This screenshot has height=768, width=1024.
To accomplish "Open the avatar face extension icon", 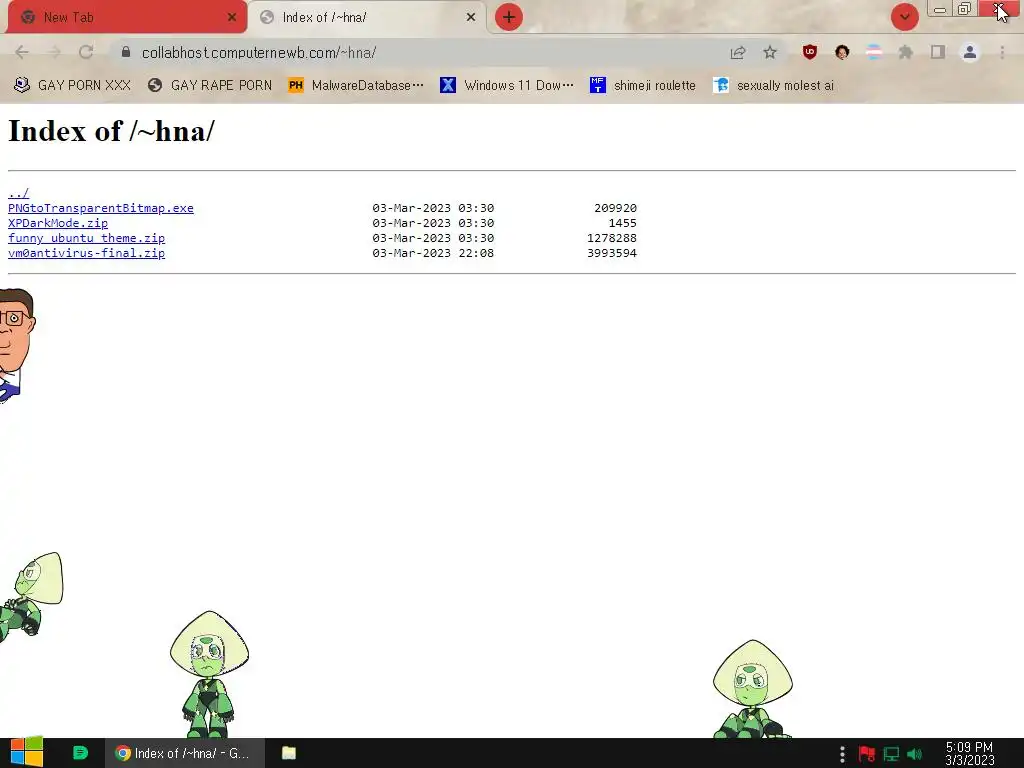I will pos(842,52).
